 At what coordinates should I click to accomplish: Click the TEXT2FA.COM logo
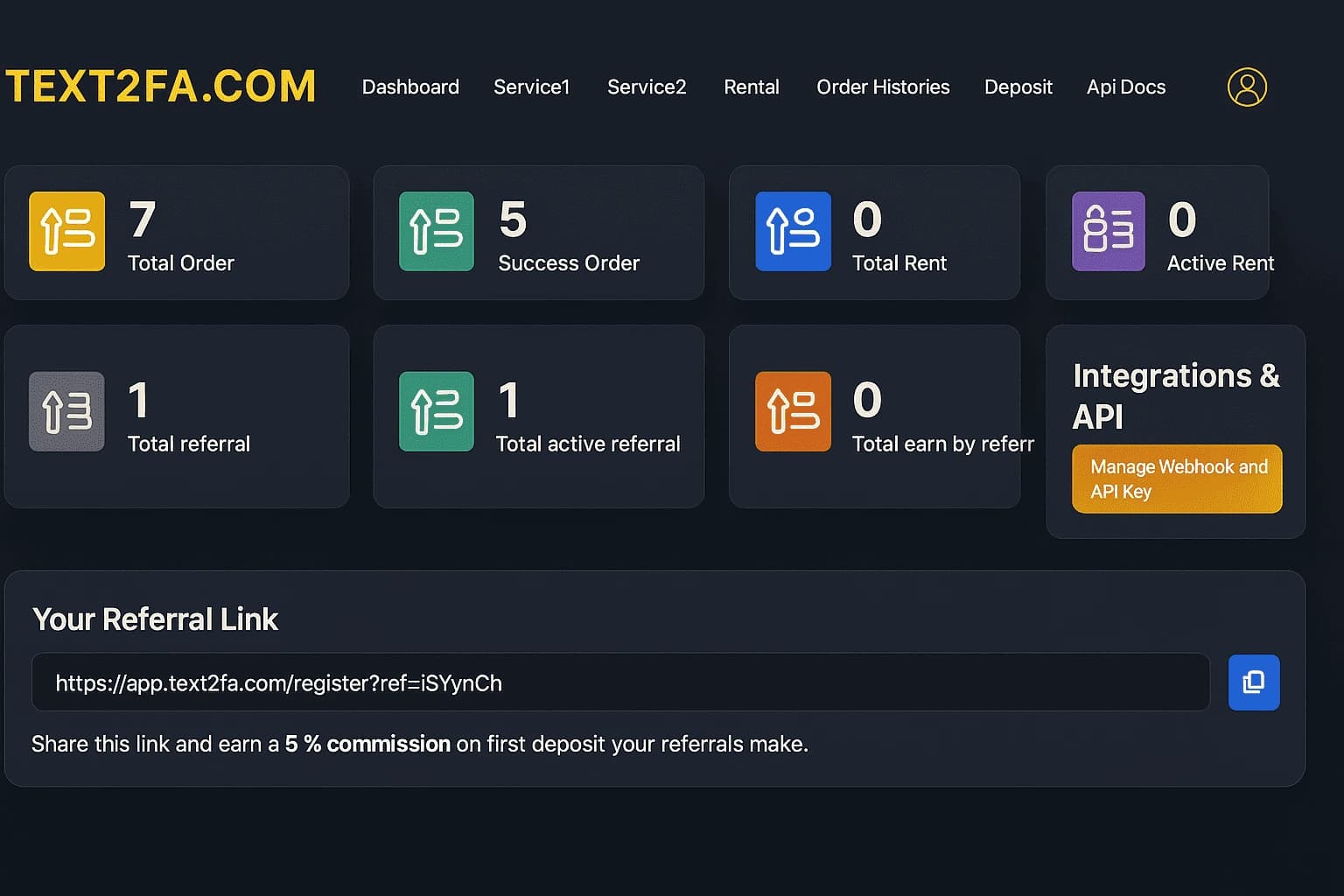coord(161,86)
